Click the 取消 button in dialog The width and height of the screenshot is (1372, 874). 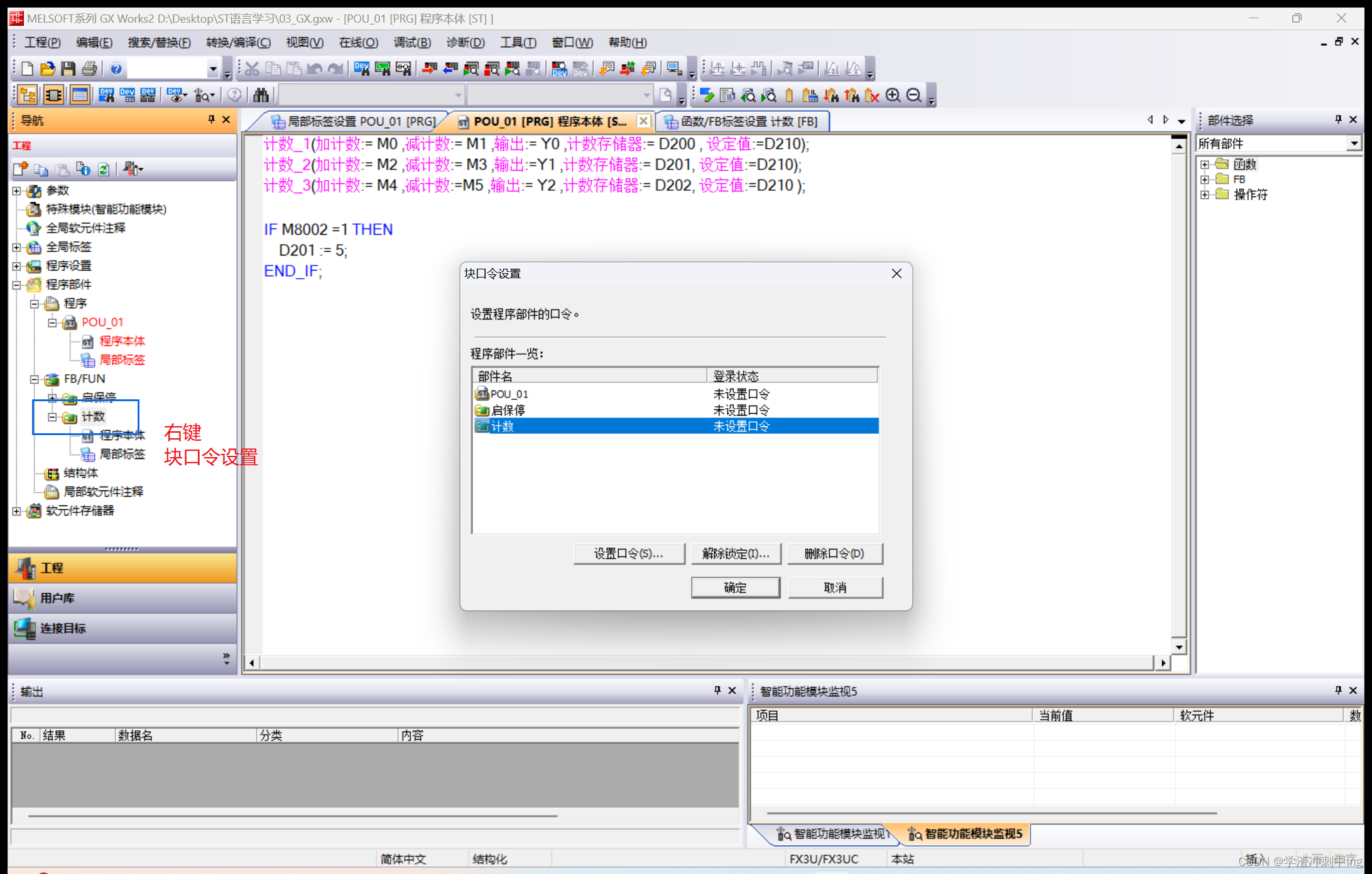point(834,588)
